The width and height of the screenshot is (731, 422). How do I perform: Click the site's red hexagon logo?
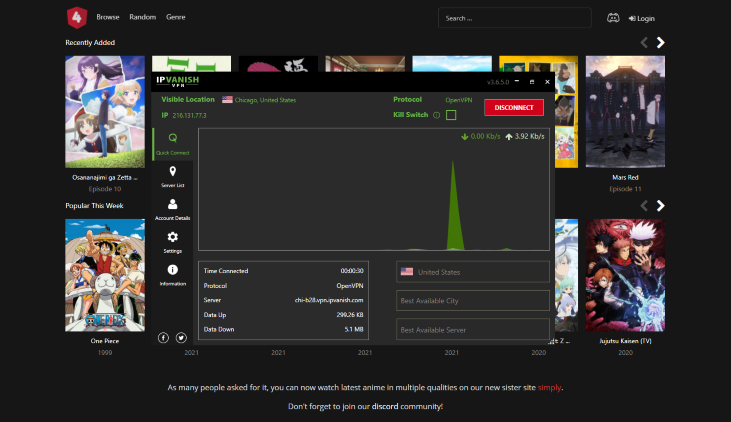[77, 18]
